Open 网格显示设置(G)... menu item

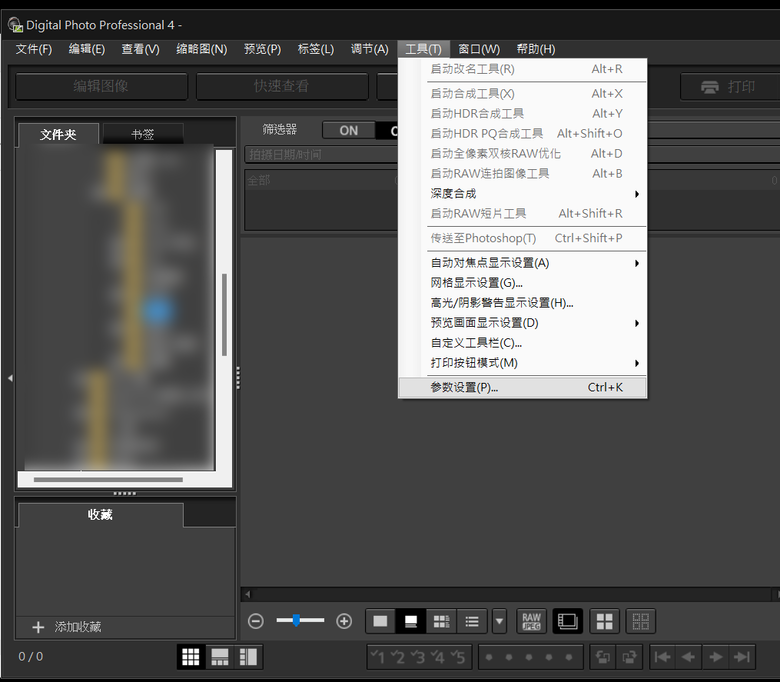(522, 283)
